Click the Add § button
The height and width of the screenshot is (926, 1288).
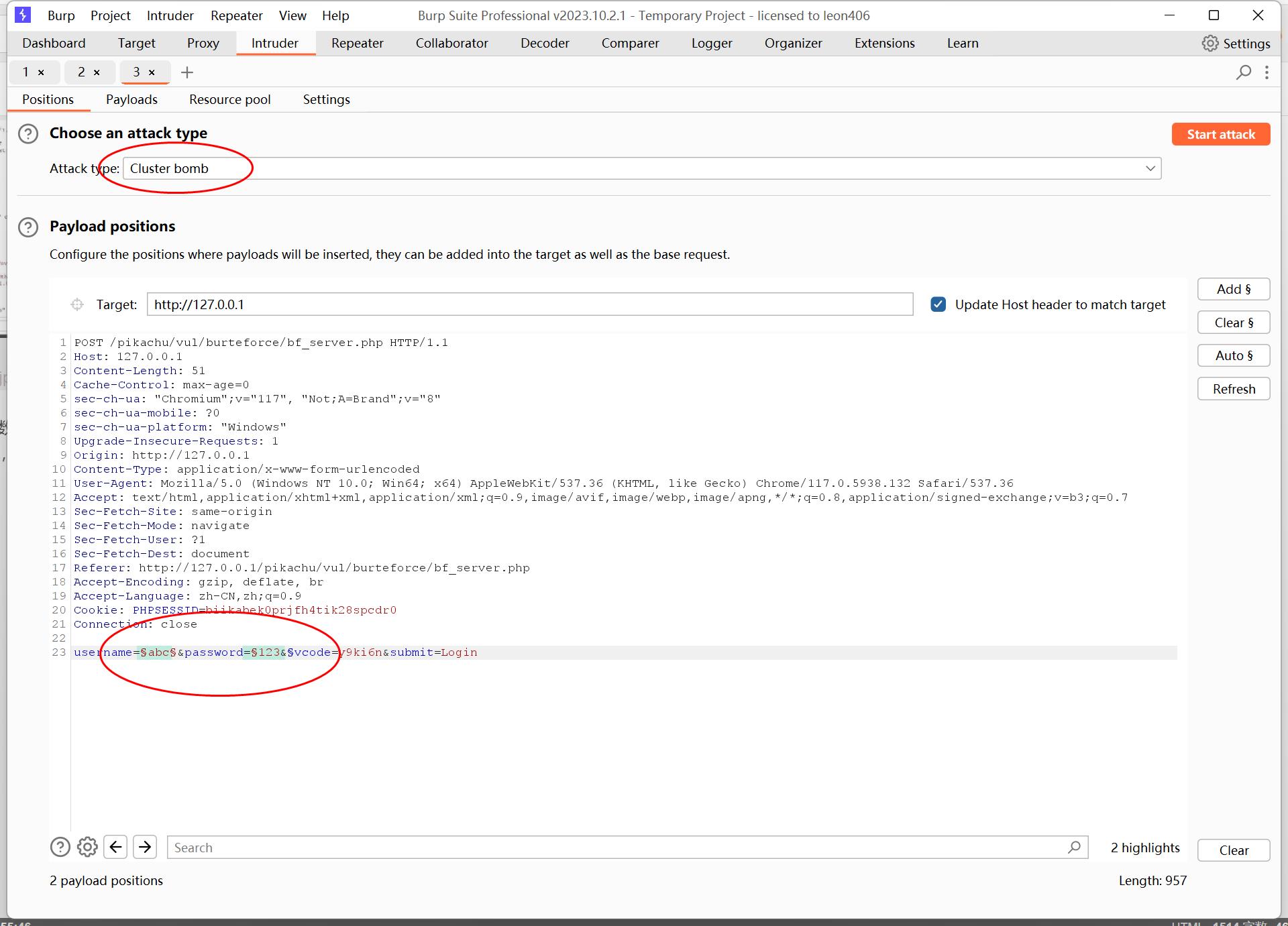tap(1234, 289)
